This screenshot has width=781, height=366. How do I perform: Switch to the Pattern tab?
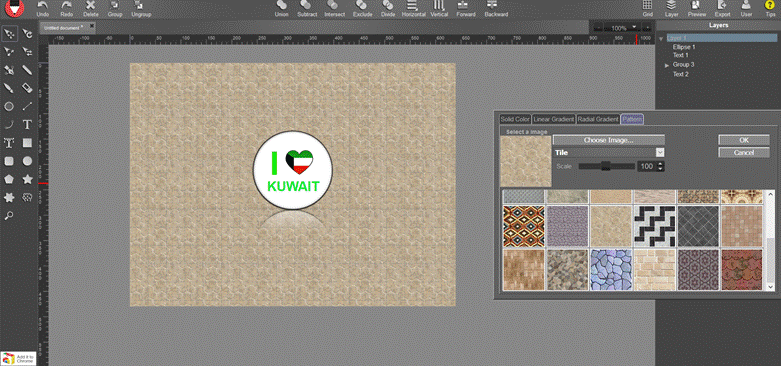[x=632, y=120]
